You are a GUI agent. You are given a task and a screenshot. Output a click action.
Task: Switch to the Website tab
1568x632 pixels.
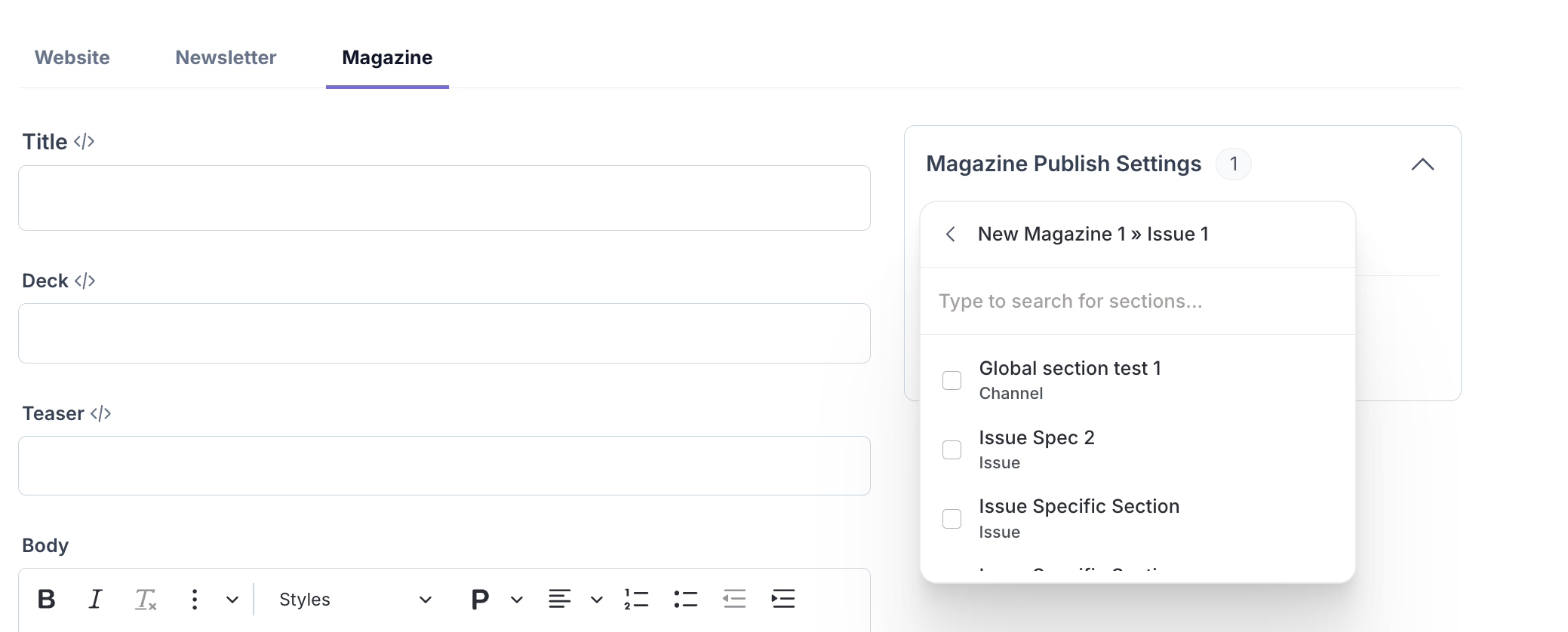pyautogui.click(x=72, y=57)
